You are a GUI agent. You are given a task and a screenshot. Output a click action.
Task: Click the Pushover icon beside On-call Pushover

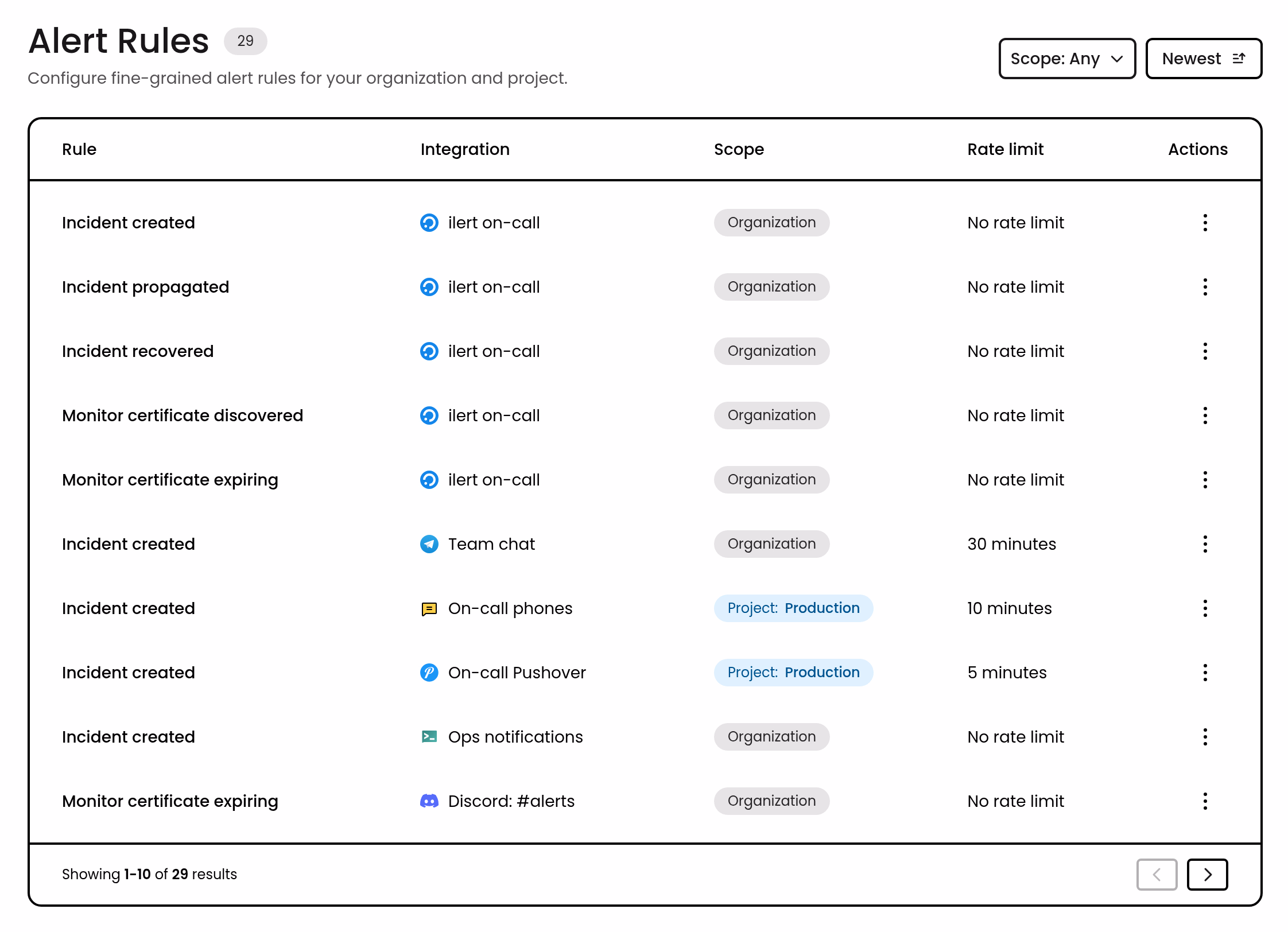pos(429,673)
